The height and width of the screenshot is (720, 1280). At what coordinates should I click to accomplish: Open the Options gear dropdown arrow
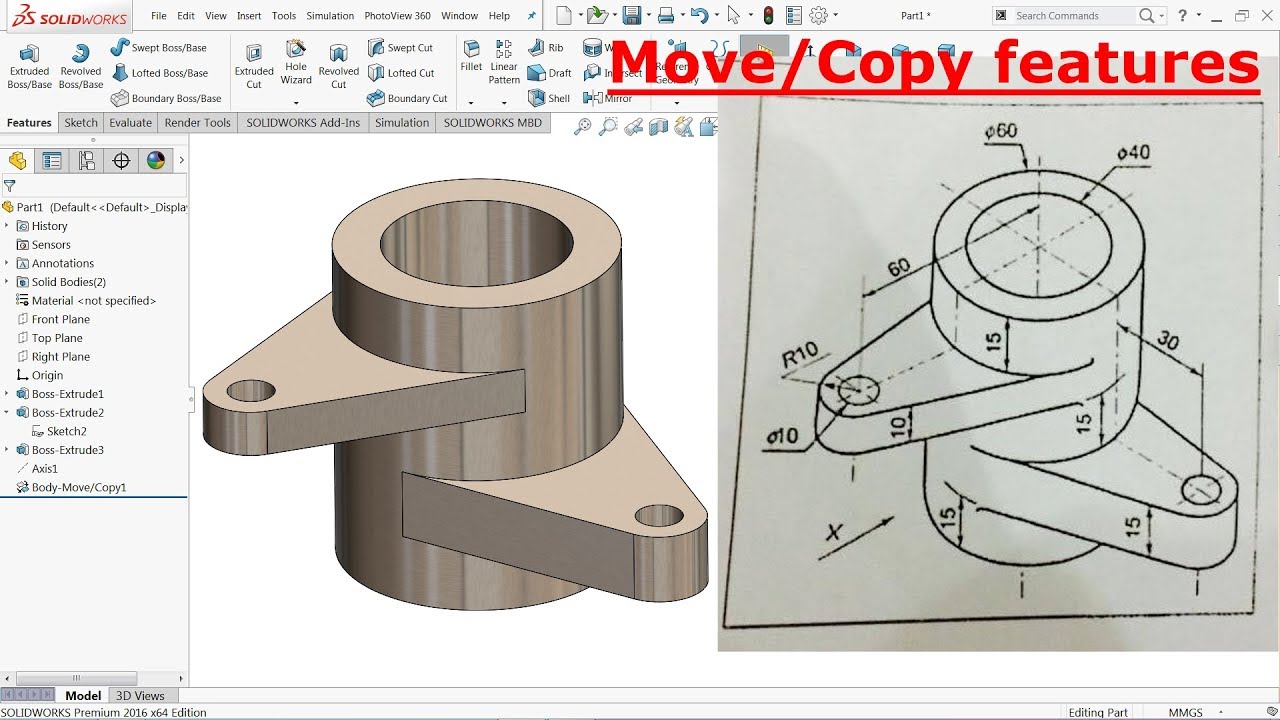click(836, 16)
